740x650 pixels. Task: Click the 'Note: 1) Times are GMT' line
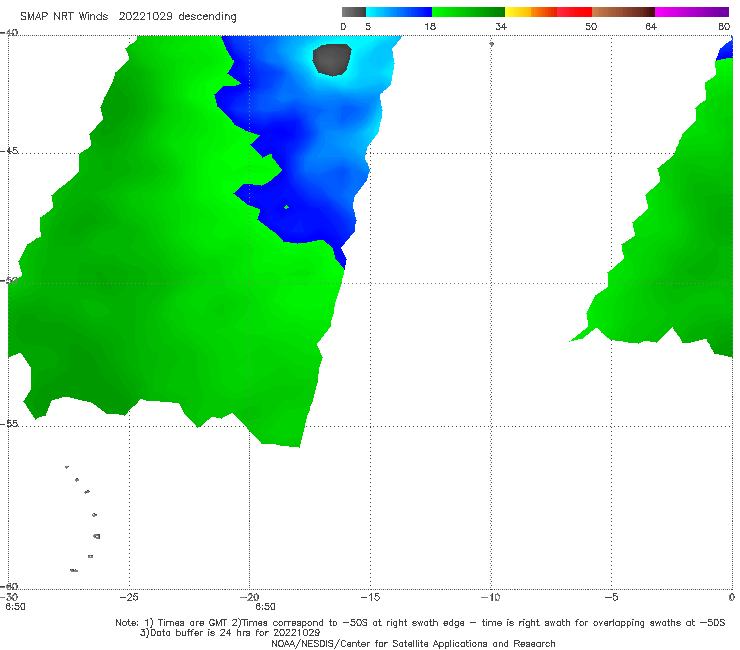pyautogui.click(x=420, y=623)
